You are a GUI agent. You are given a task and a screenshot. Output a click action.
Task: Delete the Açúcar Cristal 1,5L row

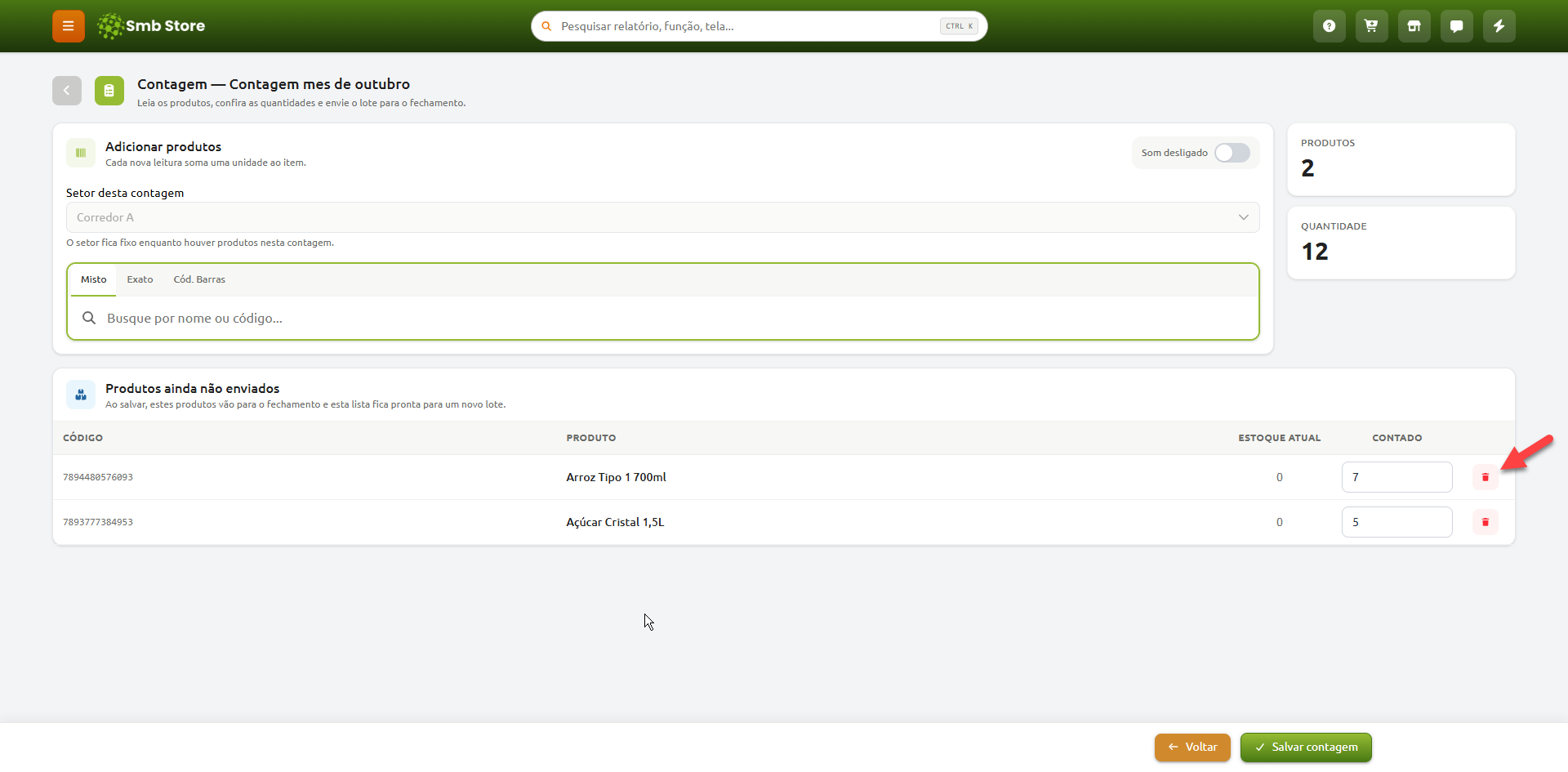pyautogui.click(x=1486, y=522)
